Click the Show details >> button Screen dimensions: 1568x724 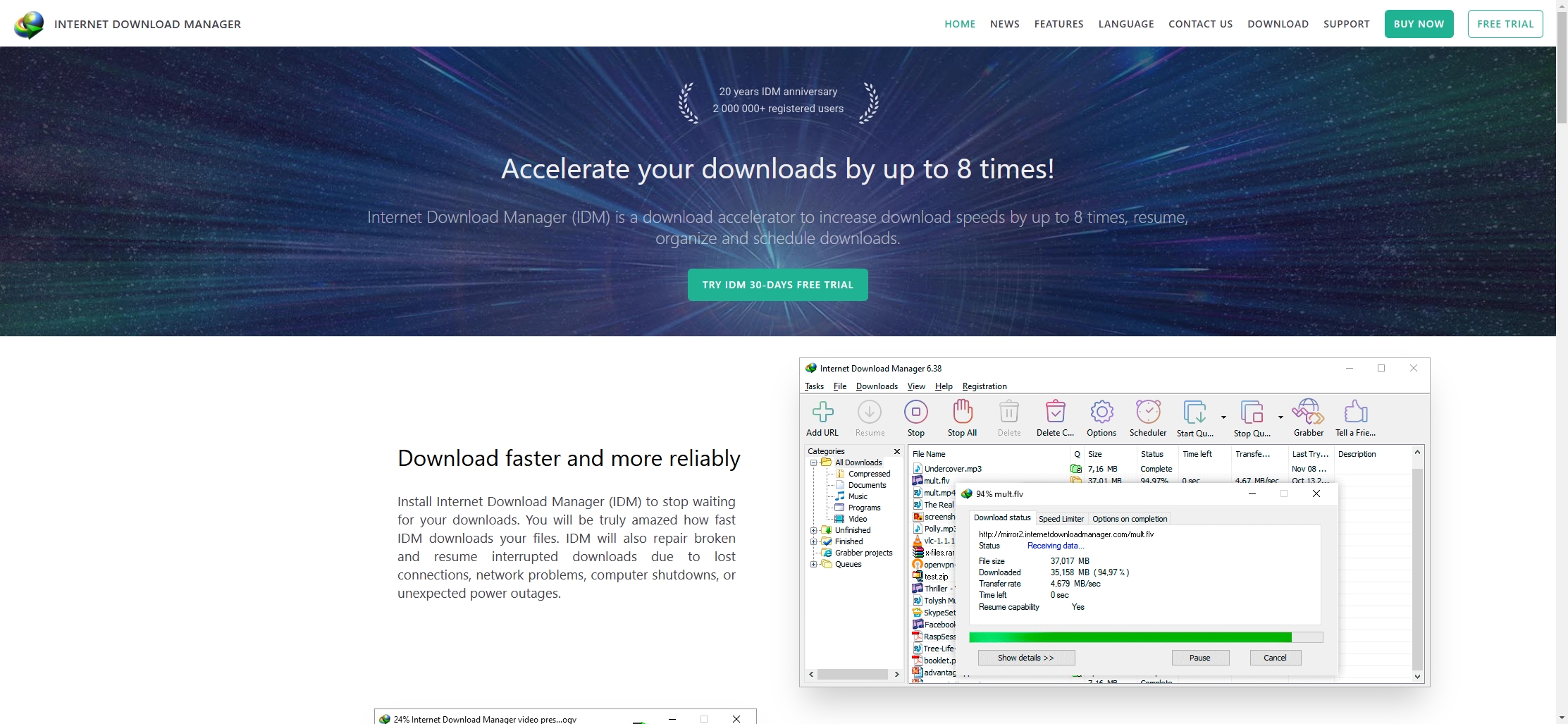[1026, 658]
